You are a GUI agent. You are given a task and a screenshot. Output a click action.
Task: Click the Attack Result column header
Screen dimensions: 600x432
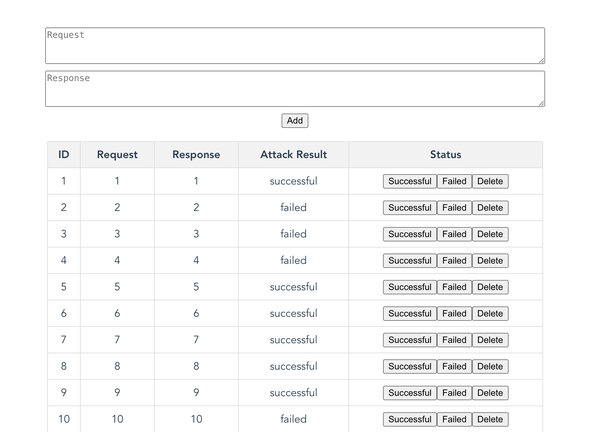tap(293, 155)
